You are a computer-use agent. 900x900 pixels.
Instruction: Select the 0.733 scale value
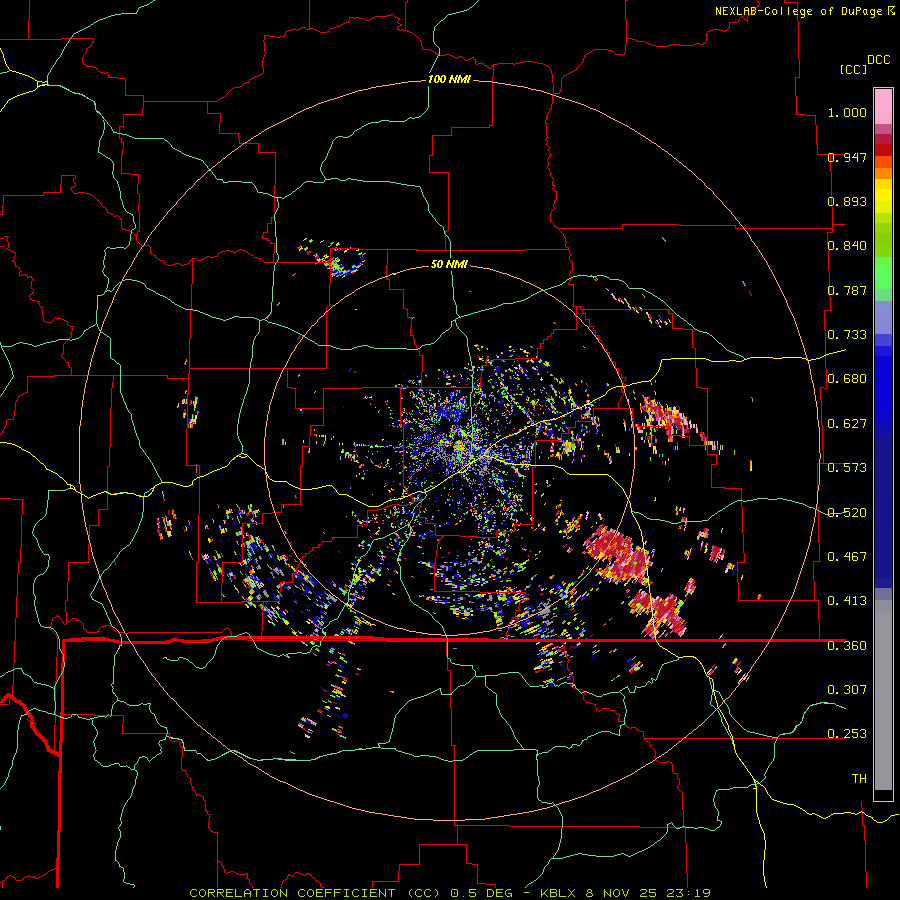(x=847, y=335)
